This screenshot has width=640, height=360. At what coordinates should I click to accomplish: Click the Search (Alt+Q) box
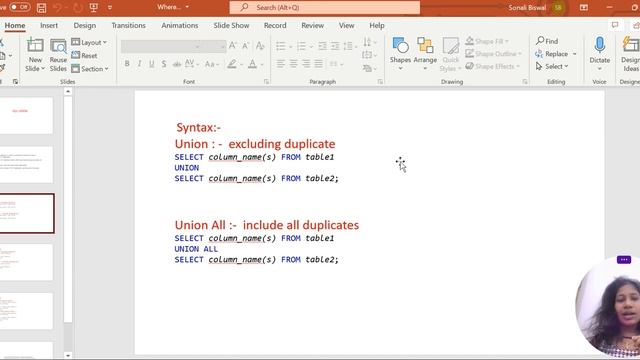324,7
